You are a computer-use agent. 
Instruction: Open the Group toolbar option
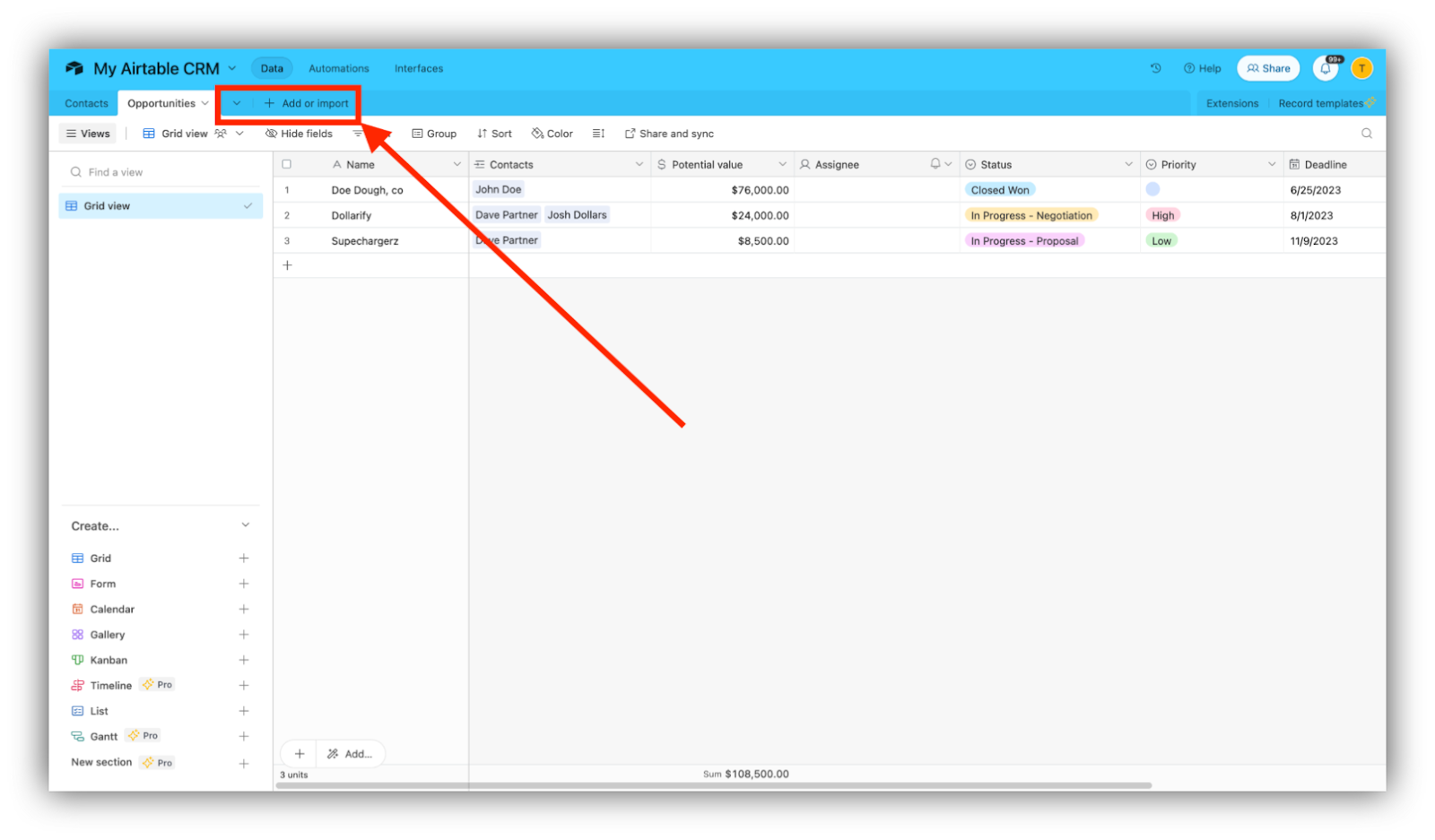click(x=434, y=134)
